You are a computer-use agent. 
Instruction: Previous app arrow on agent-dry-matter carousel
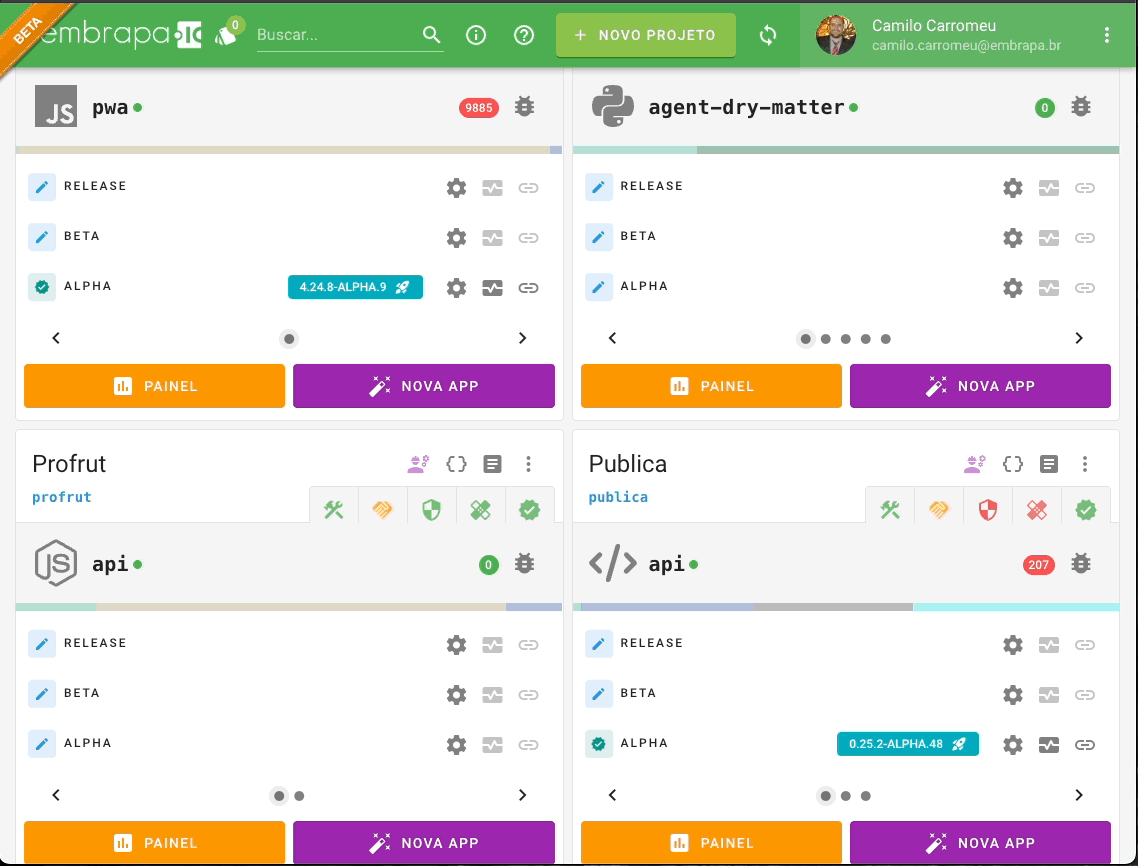click(x=613, y=338)
